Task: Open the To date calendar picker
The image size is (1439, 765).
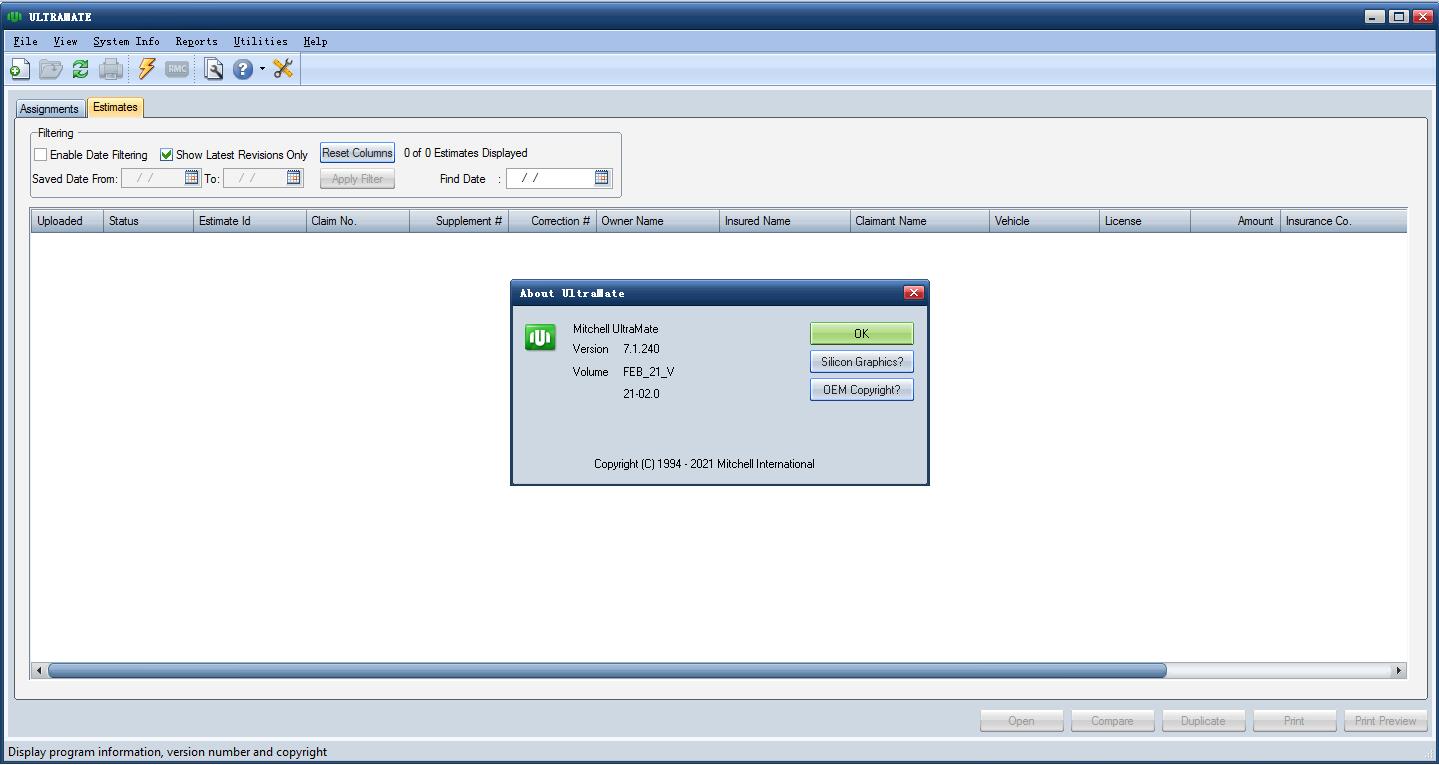Action: [294, 178]
